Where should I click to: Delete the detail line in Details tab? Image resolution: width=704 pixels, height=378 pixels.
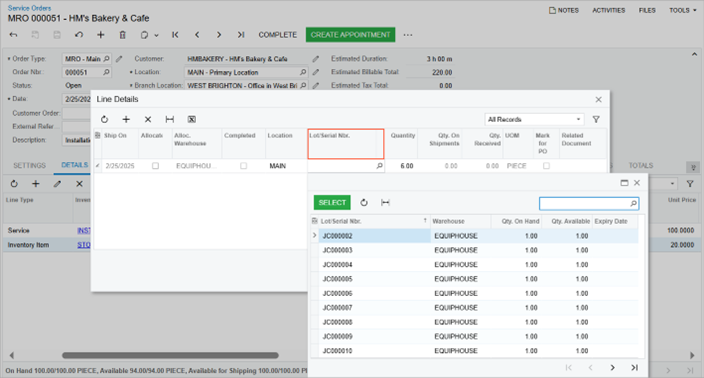[79, 184]
